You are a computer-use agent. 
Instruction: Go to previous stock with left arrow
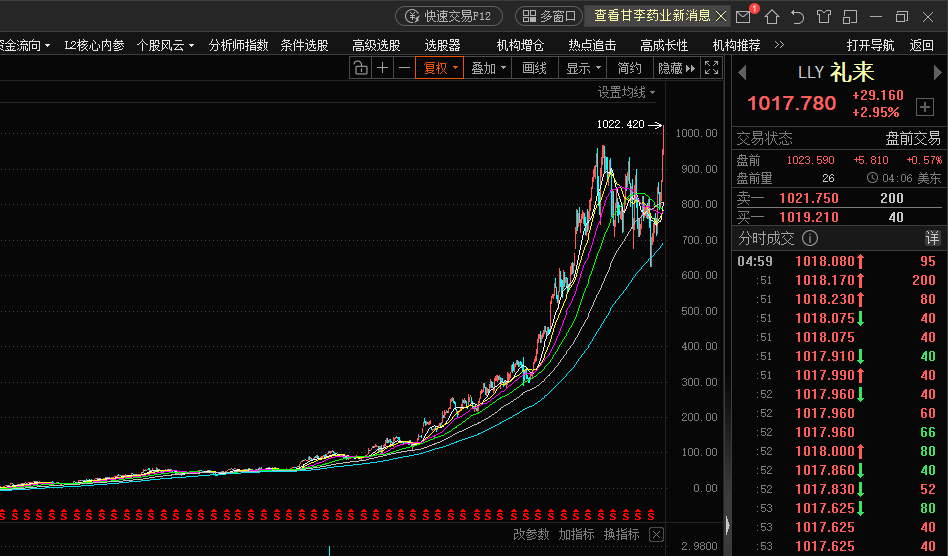click(x=742, y=73)
